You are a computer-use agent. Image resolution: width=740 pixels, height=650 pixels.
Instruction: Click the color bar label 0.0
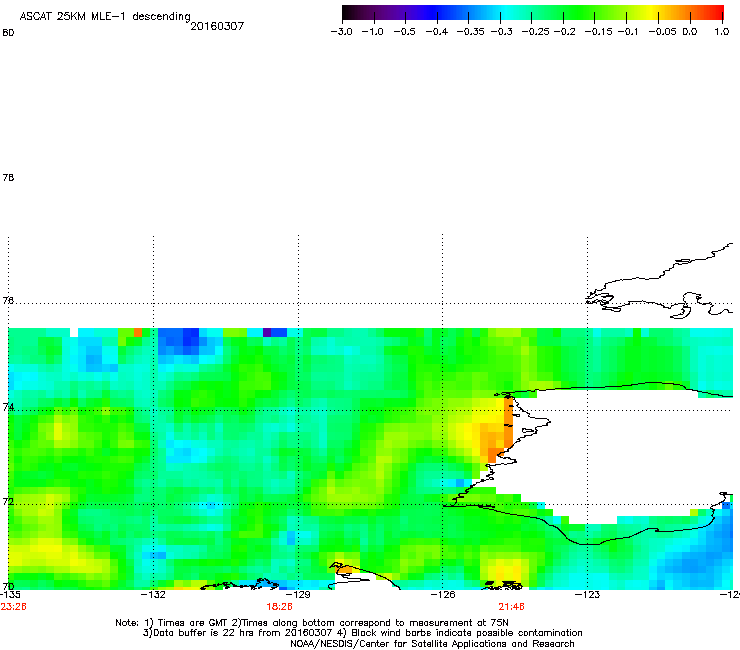(690, 32)
